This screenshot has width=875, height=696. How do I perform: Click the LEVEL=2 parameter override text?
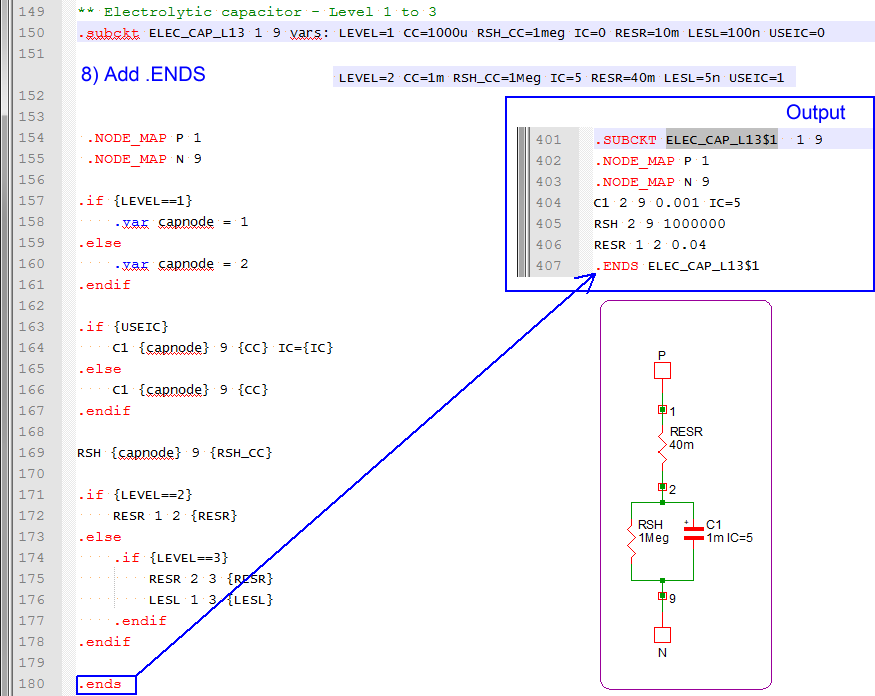pos(364,78)
